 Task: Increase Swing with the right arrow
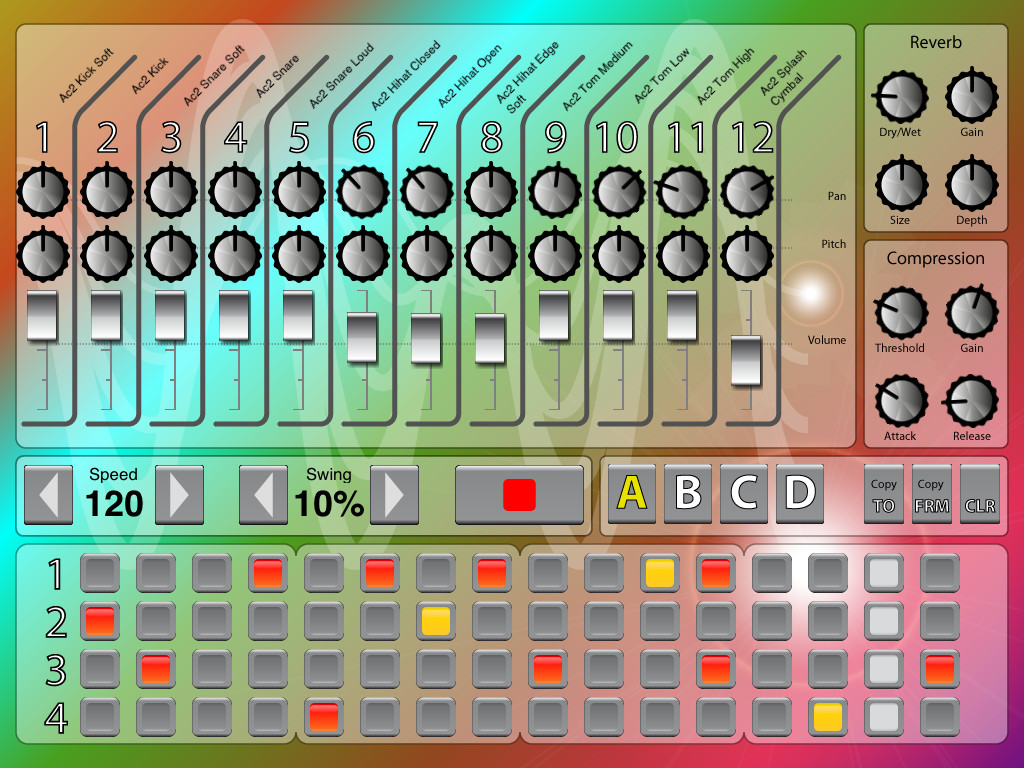point(394,495)
